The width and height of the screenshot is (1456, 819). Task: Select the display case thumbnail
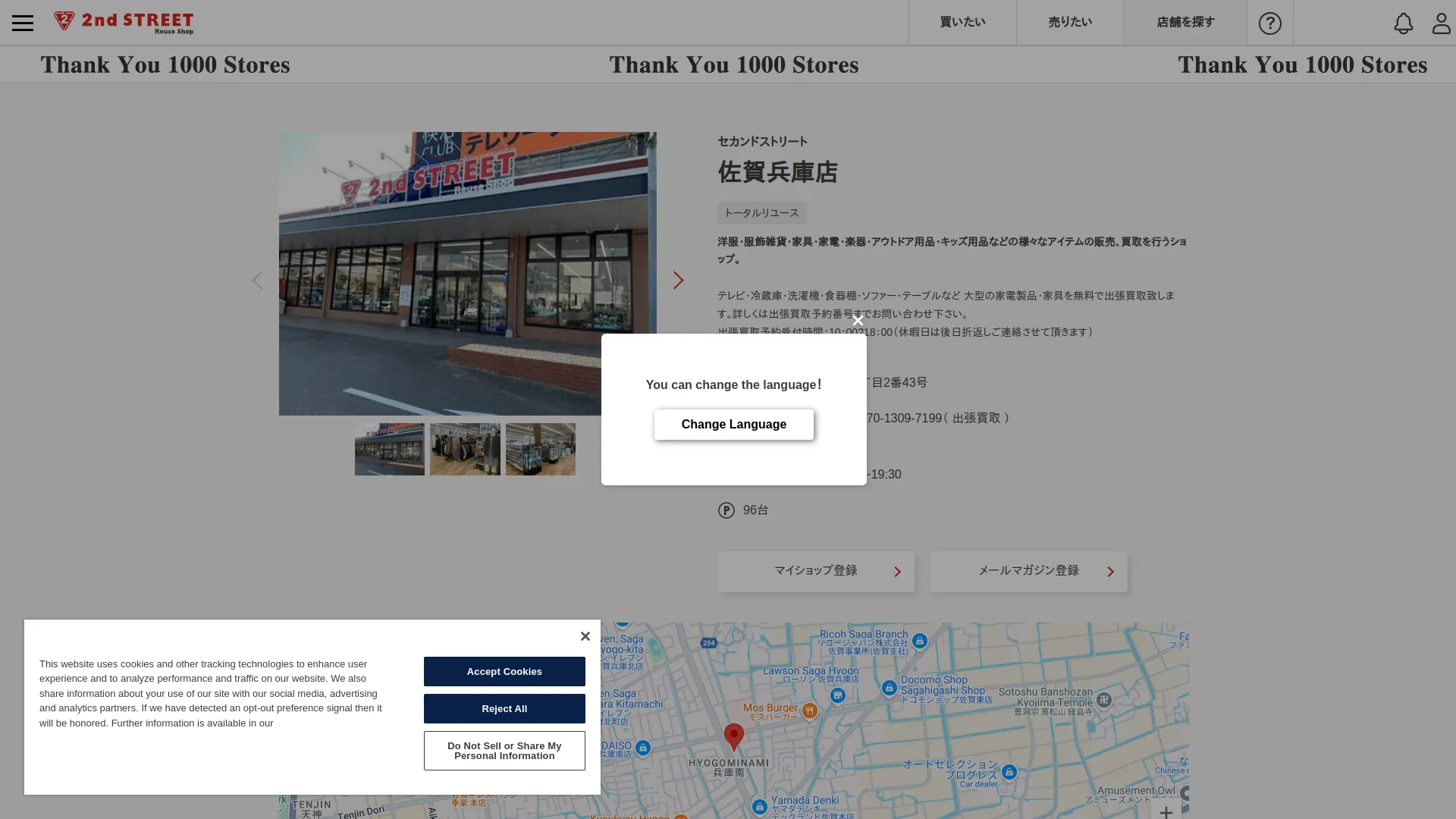[541, 449]
